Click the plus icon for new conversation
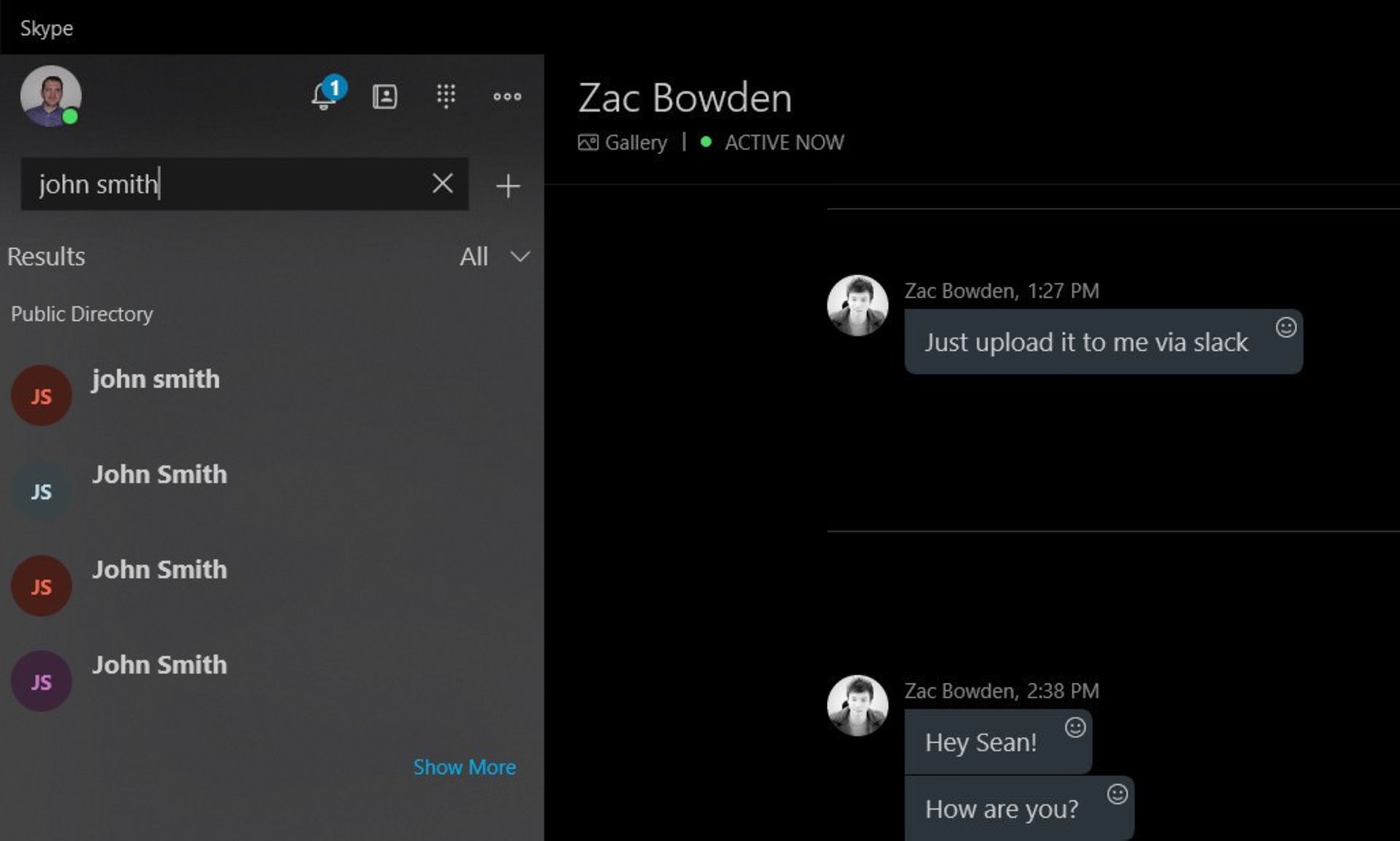The height and width of the screenshot is (841, 1400). coord(507,186)
